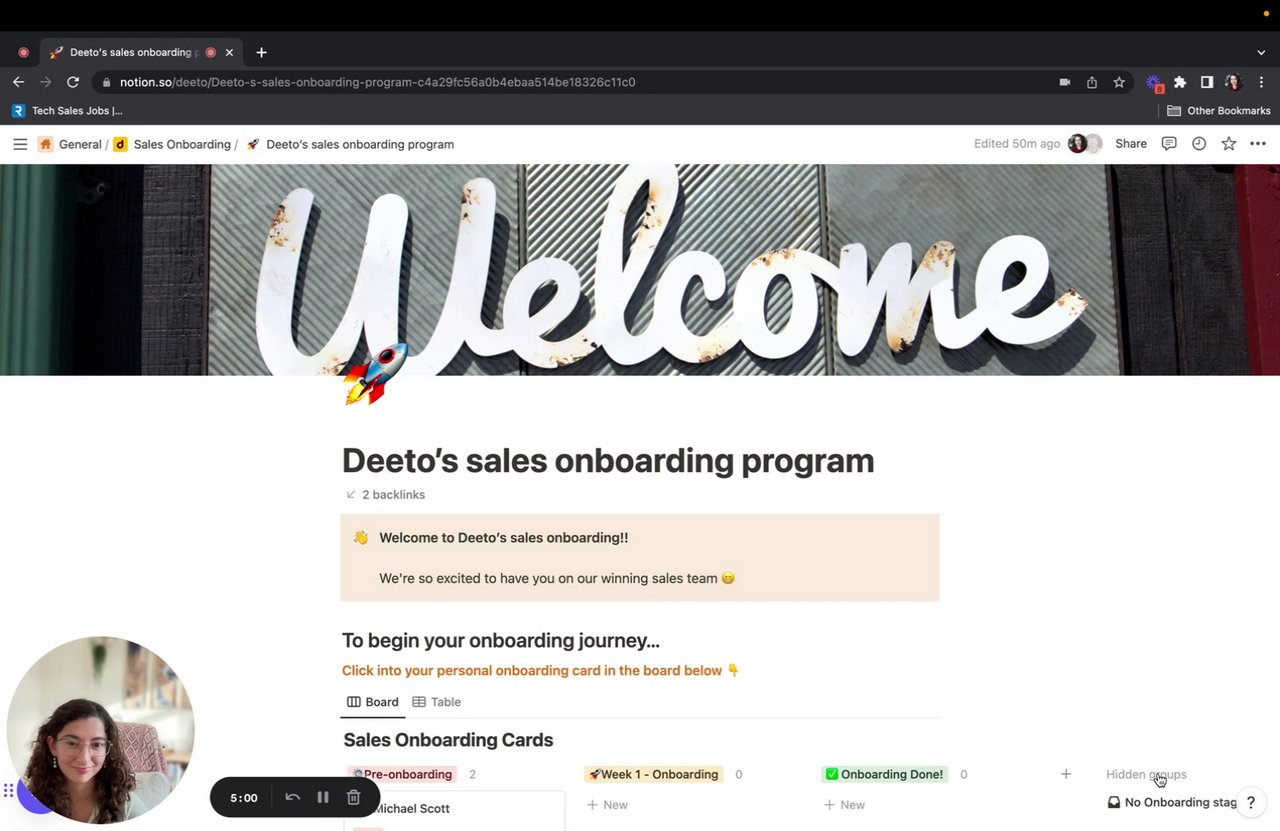Screen dimensions: 1280x831
Task: Favorite the page with Notion star
Action: [1229, 144]
